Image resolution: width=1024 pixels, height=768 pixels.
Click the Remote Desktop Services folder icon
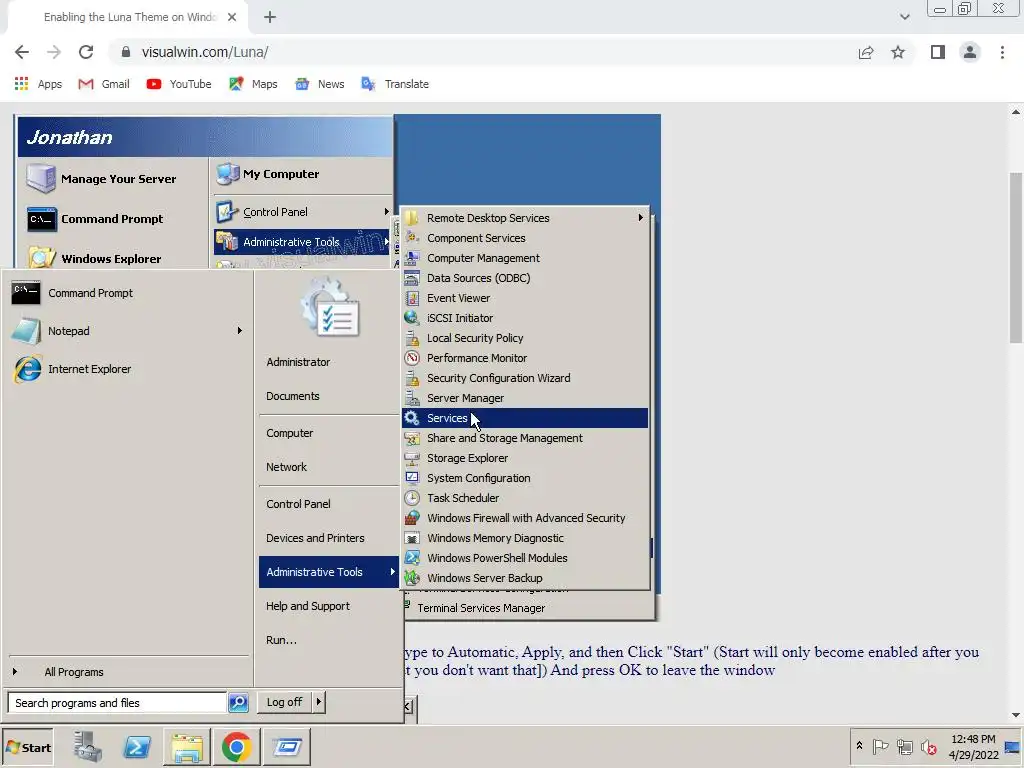(x=411, y=218)
